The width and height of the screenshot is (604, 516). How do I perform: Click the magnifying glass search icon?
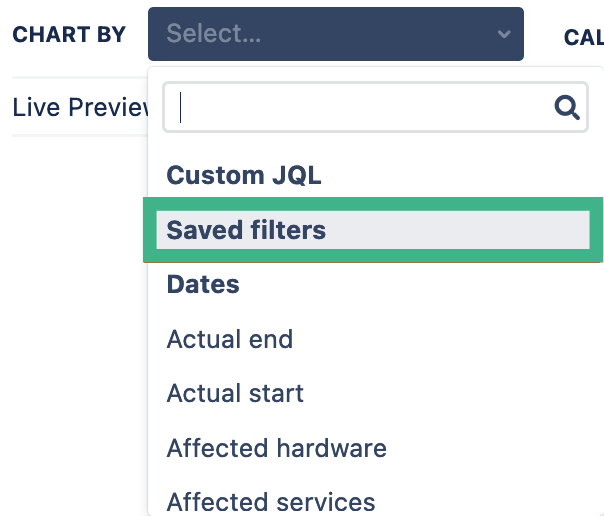point(567,107)
